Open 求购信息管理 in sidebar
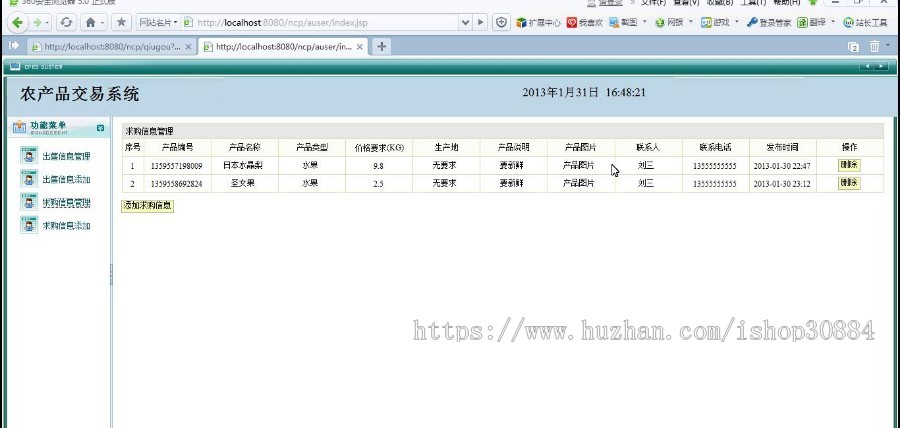The image size is (900, 428). 66,203
